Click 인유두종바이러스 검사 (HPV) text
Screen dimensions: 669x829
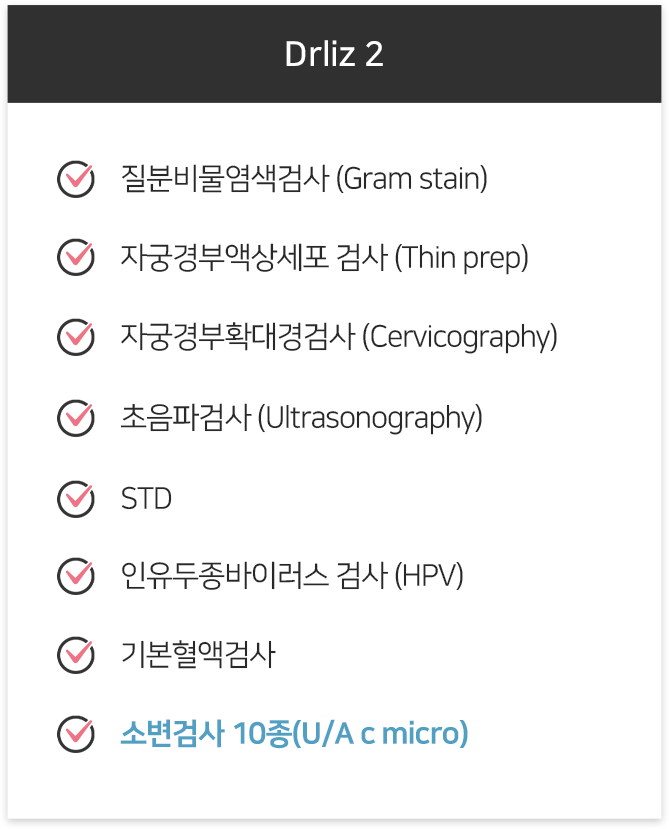tap(292, 575)
